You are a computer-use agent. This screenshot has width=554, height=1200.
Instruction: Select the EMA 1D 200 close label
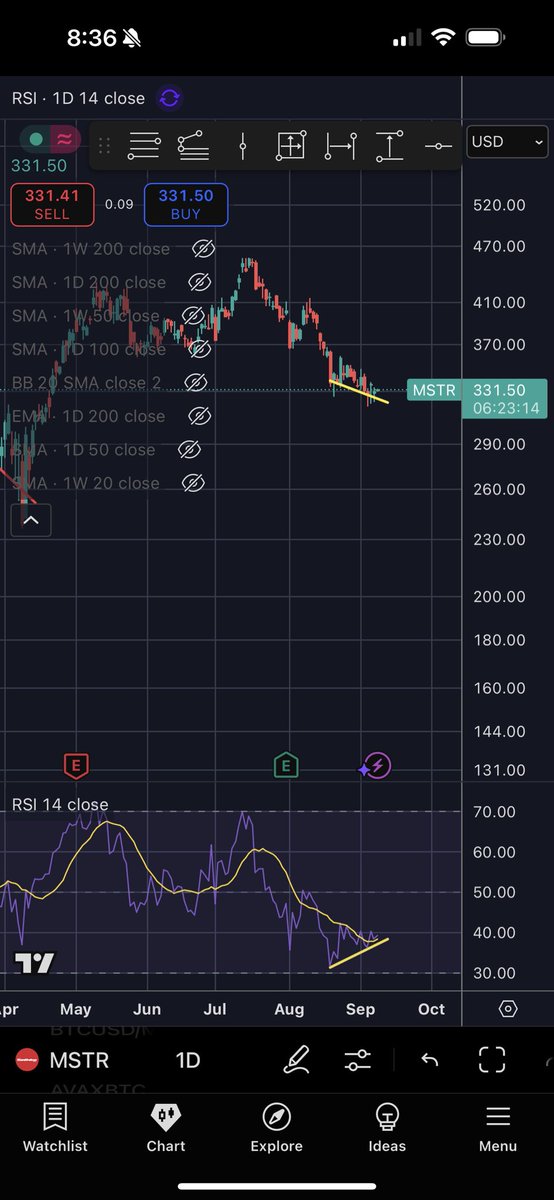click(88, 416)
